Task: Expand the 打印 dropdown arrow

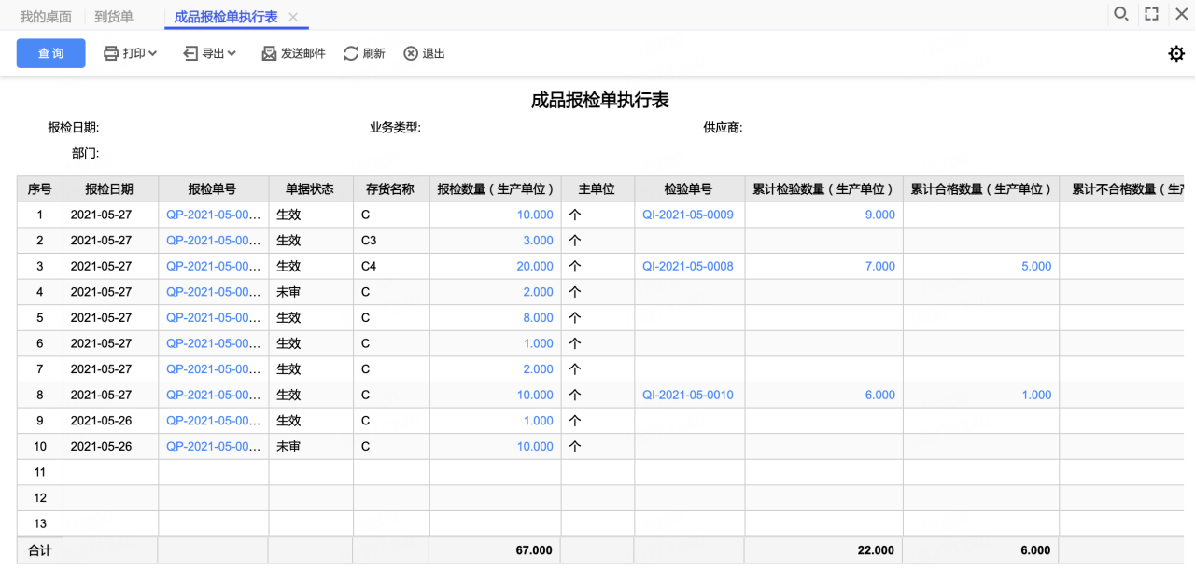Action: click(x=153, y=53)
